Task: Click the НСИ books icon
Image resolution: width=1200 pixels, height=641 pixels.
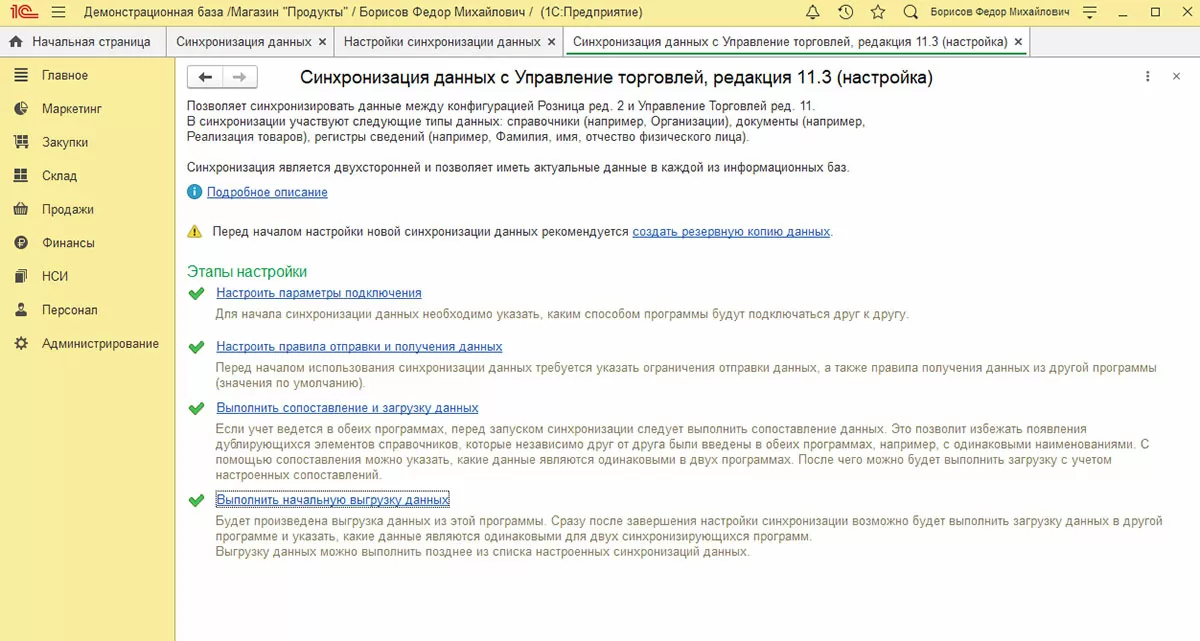Action: click(x=20, y=276)
